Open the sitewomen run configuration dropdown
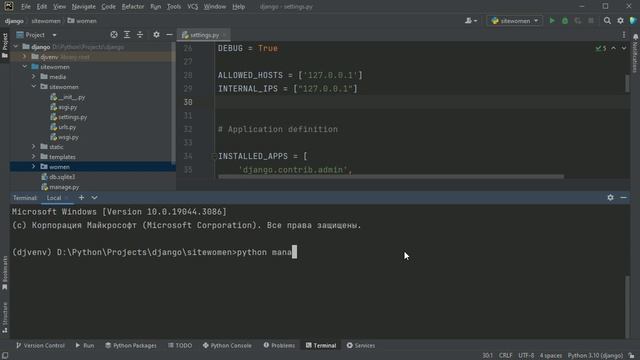640x360 pixels. 515,21
